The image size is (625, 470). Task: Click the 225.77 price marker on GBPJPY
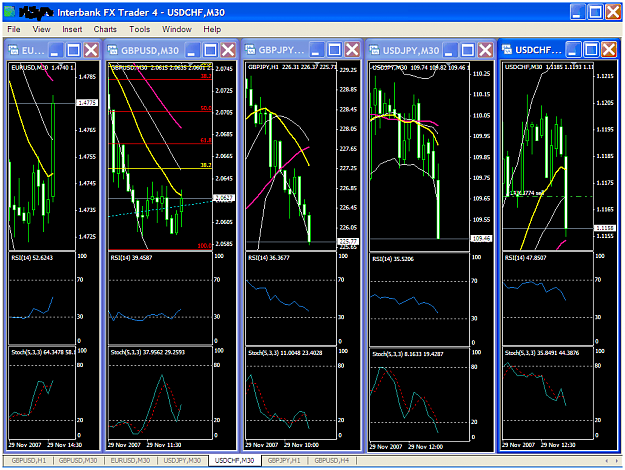(348, 242)
